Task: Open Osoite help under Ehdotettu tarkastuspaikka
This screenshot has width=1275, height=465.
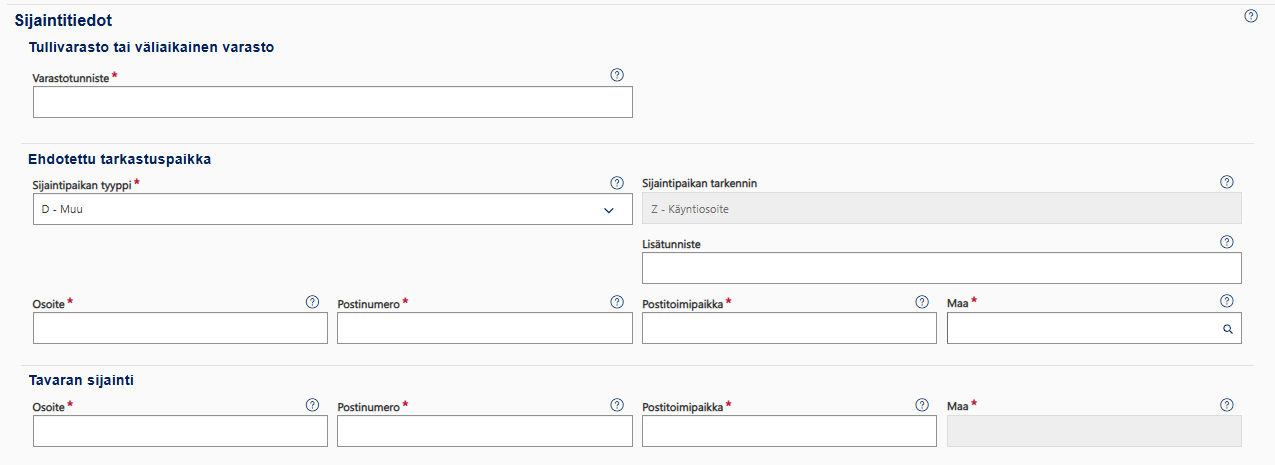Action: [x=312, y=301]
